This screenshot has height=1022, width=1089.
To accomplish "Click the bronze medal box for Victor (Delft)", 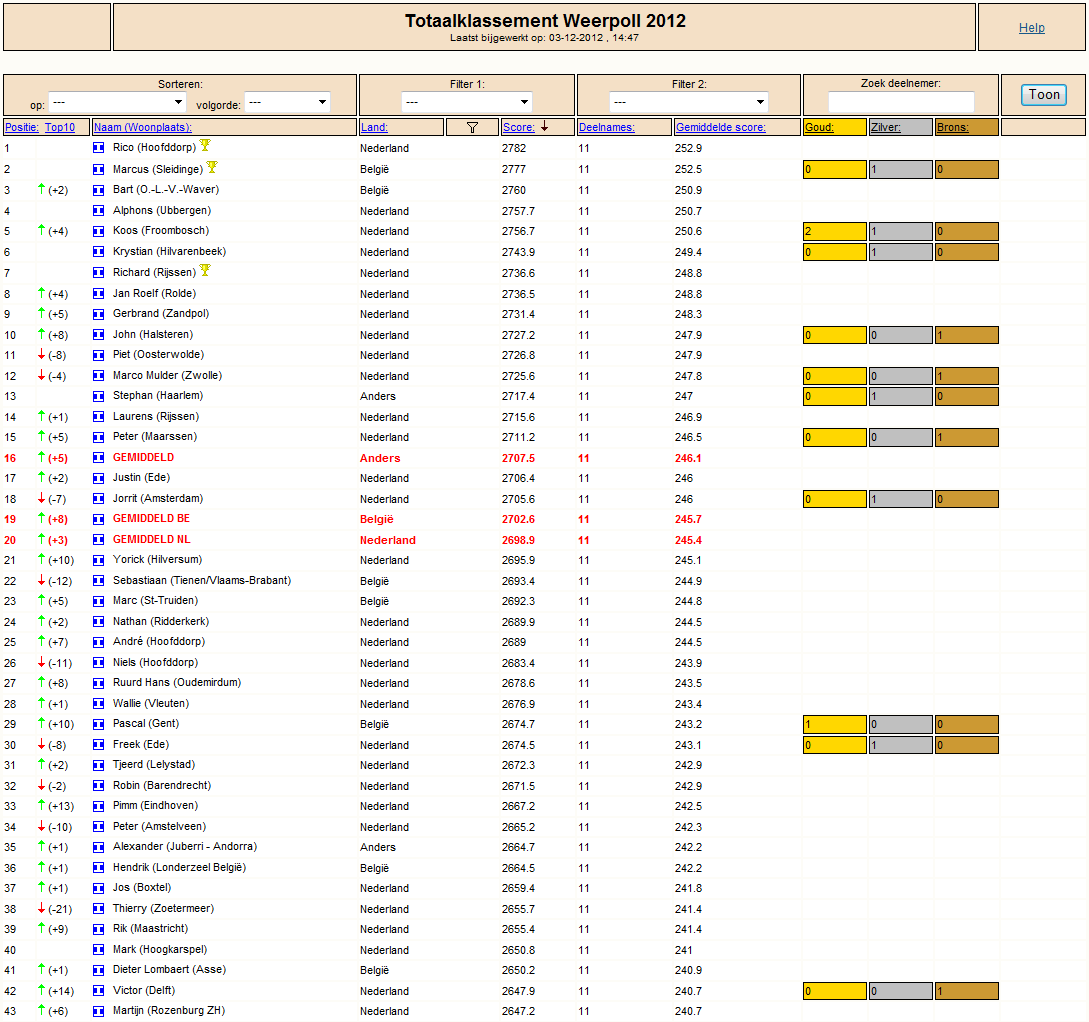I will (x=967, y=991).
